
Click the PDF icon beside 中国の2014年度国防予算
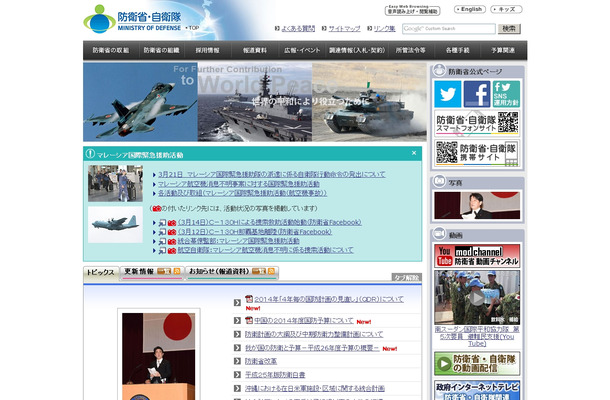tap(249, 320)
